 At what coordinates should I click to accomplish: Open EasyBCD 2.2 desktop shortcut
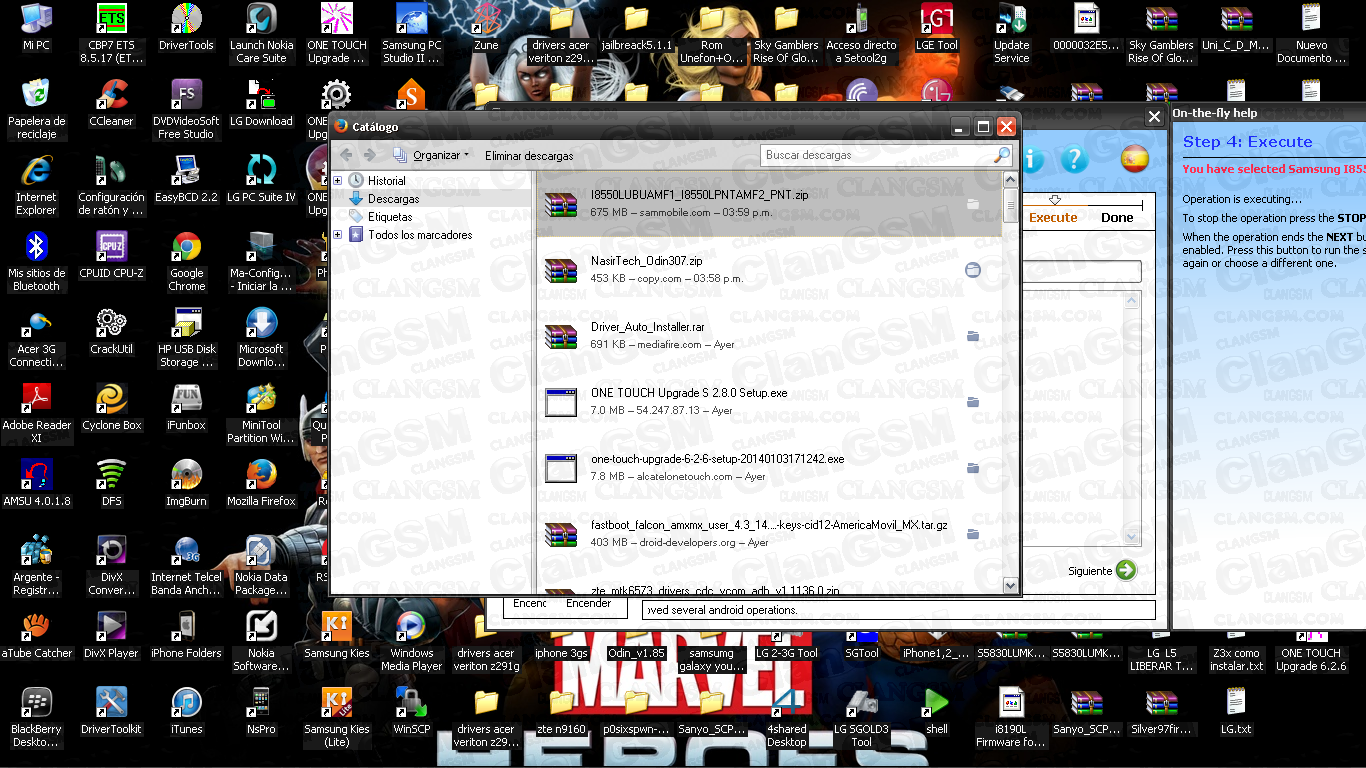186,180
